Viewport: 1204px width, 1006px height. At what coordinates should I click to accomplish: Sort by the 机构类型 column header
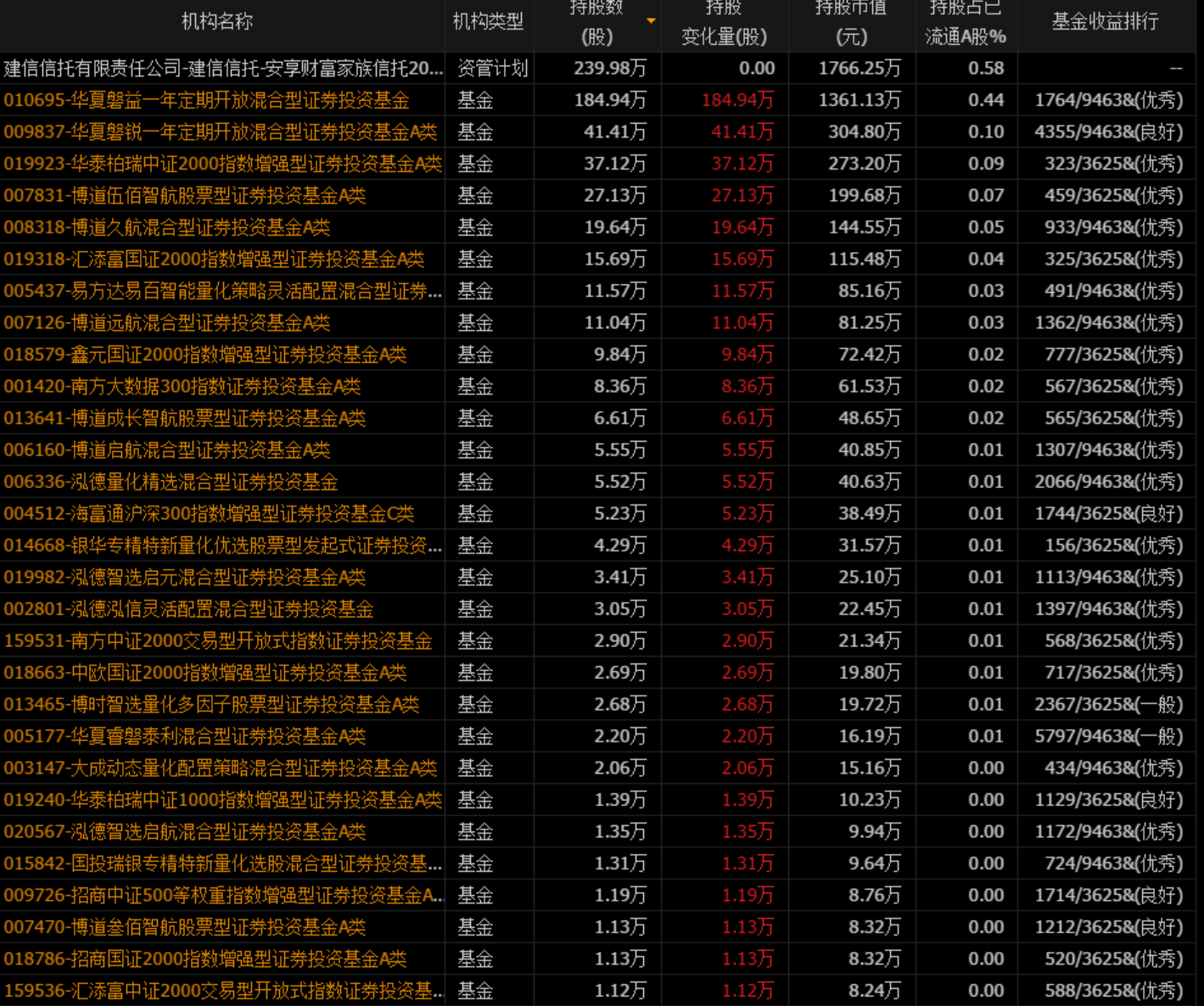pos(488,22)
